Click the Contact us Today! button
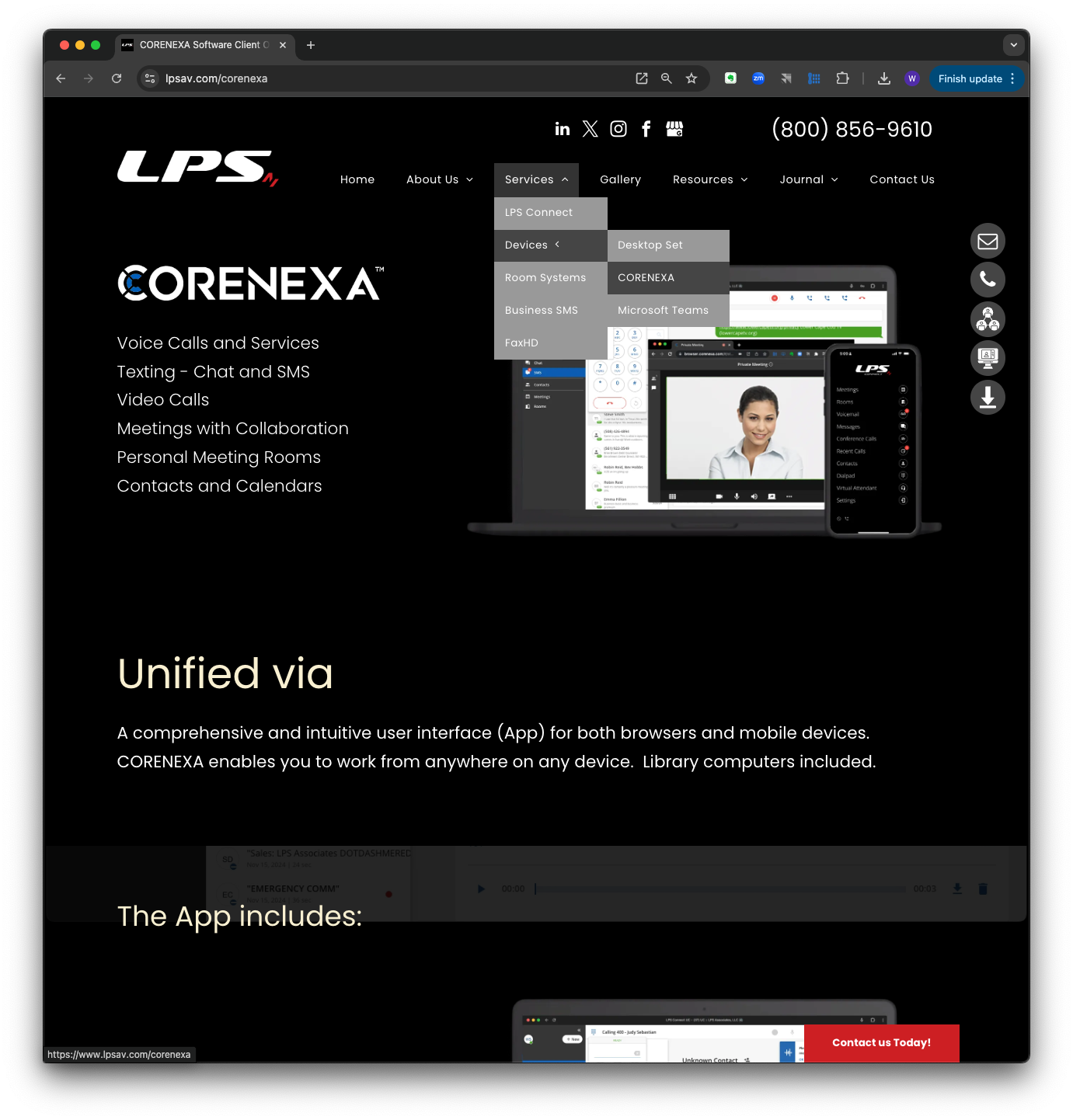 881,1042
